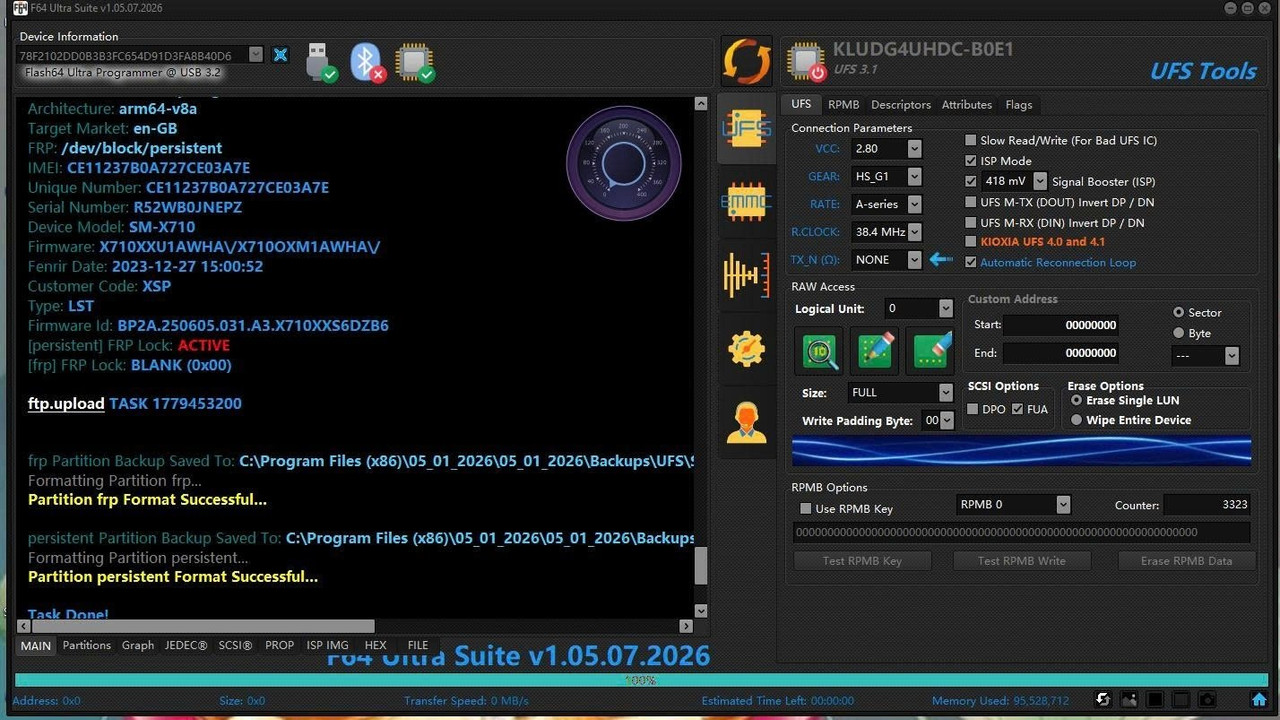Image resolution: width=1280 pixels, height=720 pixels.
Task: Click the camera icon in the status bar
Action: pos(1207,700)
